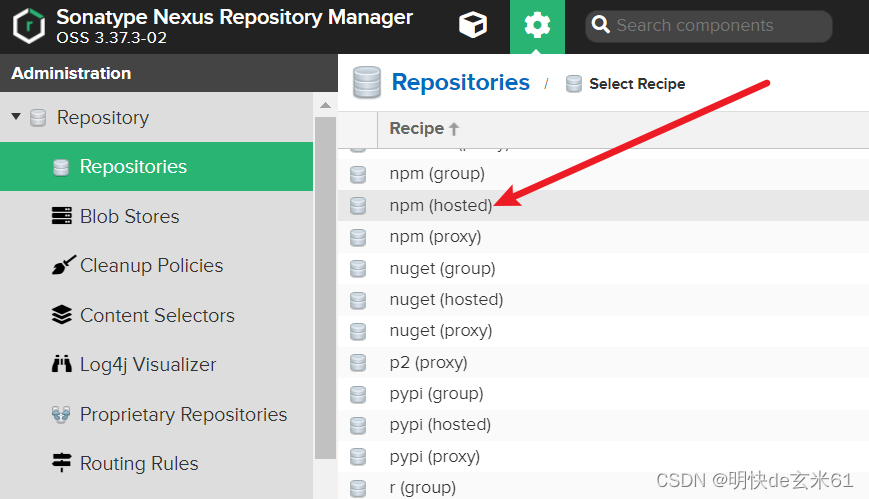Open Proprietary Repositories
869x499 pixels.
183,414
